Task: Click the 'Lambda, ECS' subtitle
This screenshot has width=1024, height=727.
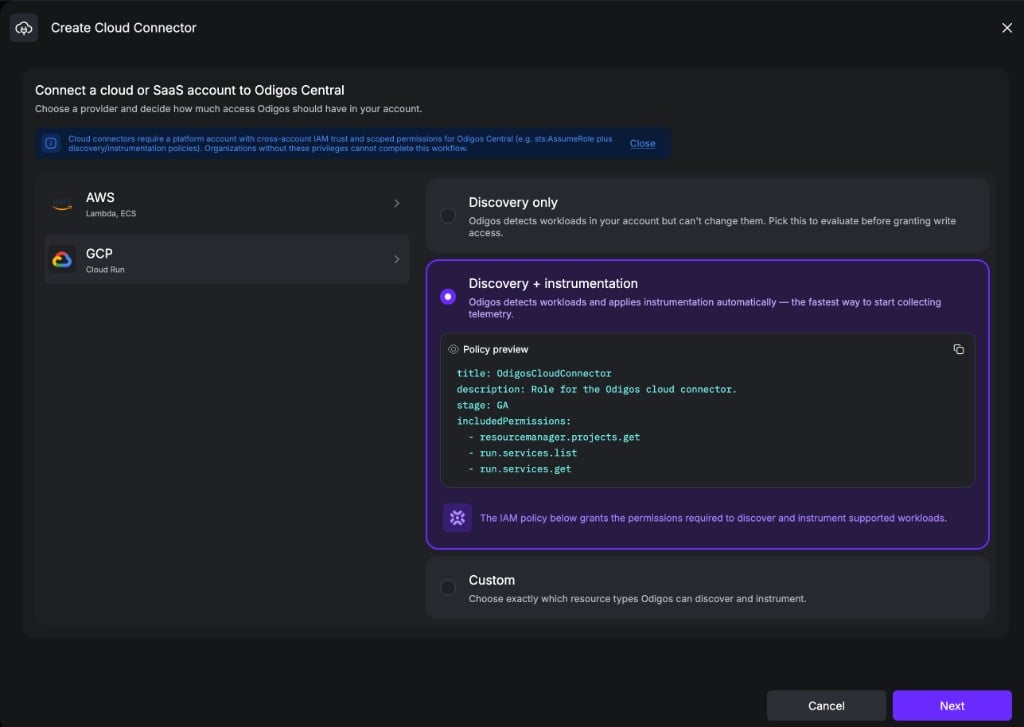Action: pos(111,214)
